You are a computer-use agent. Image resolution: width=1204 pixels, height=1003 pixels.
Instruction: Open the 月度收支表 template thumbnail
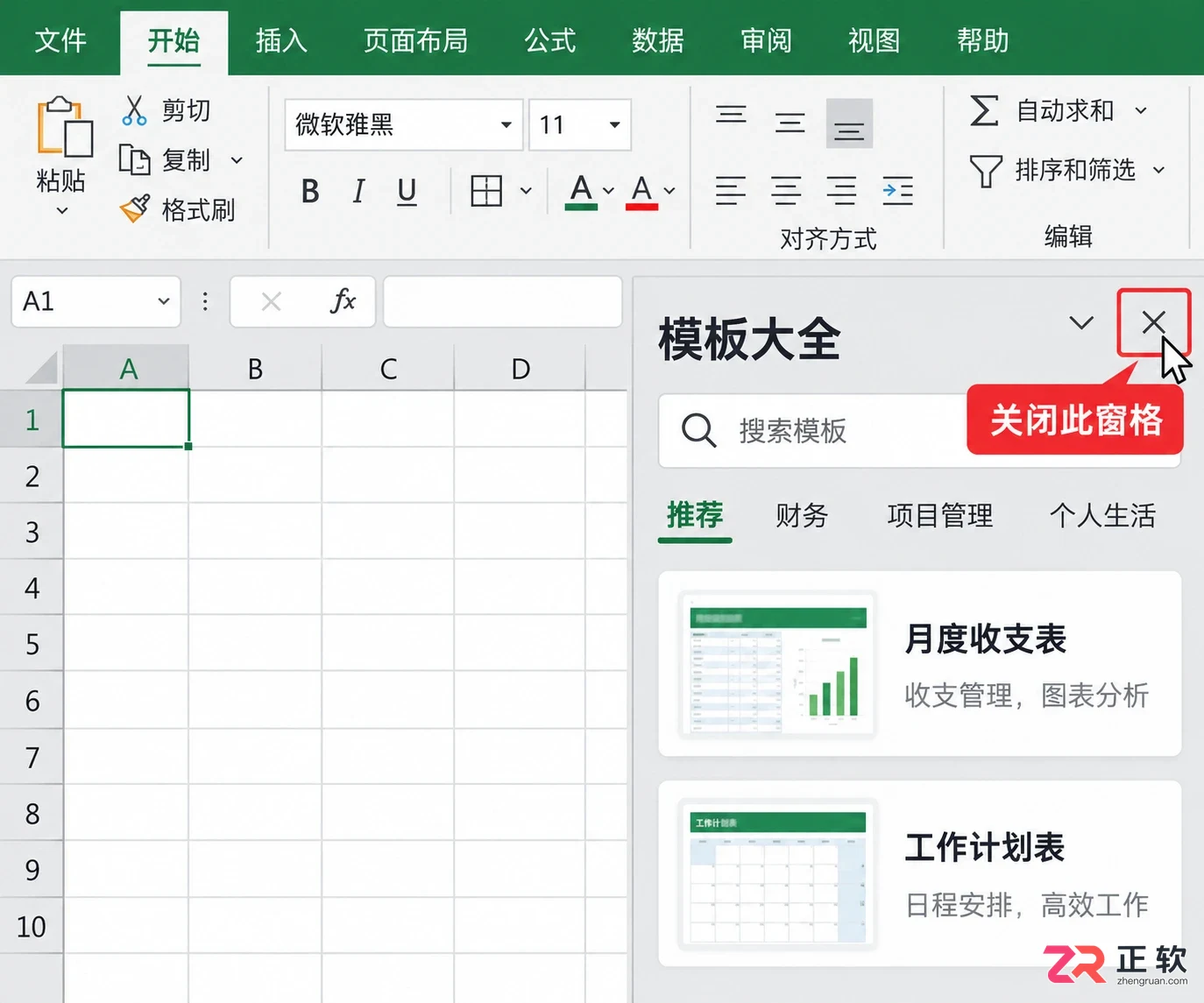click(777, 664)
